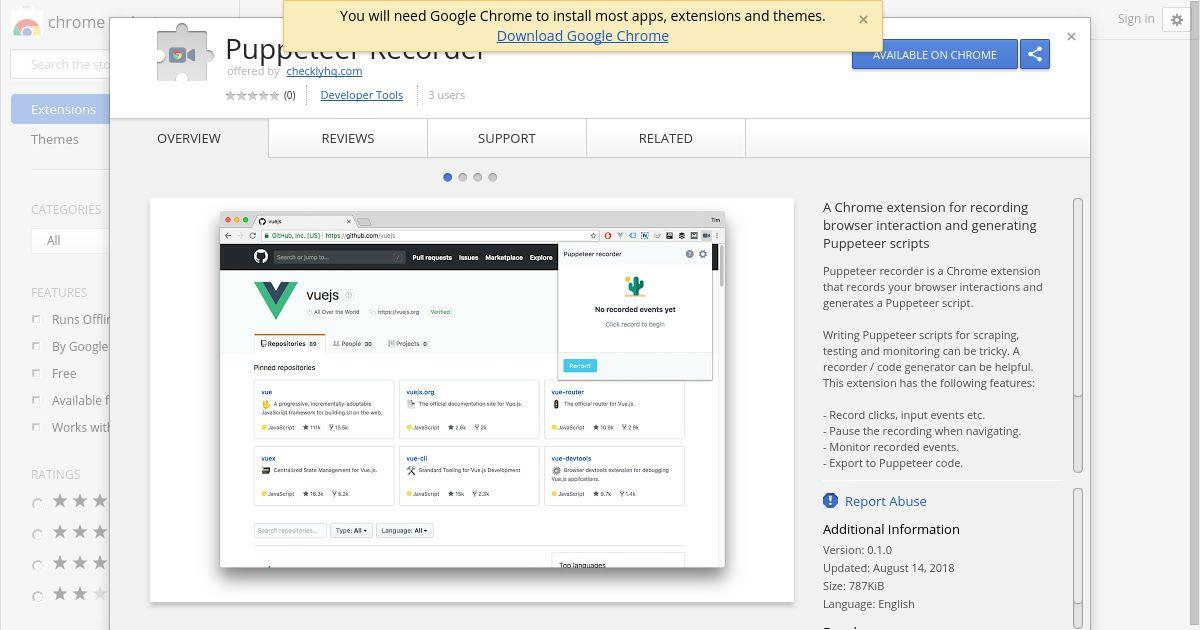Click the Additional Information heading
The image size is (1200, 630).
(x=891, y=529)
